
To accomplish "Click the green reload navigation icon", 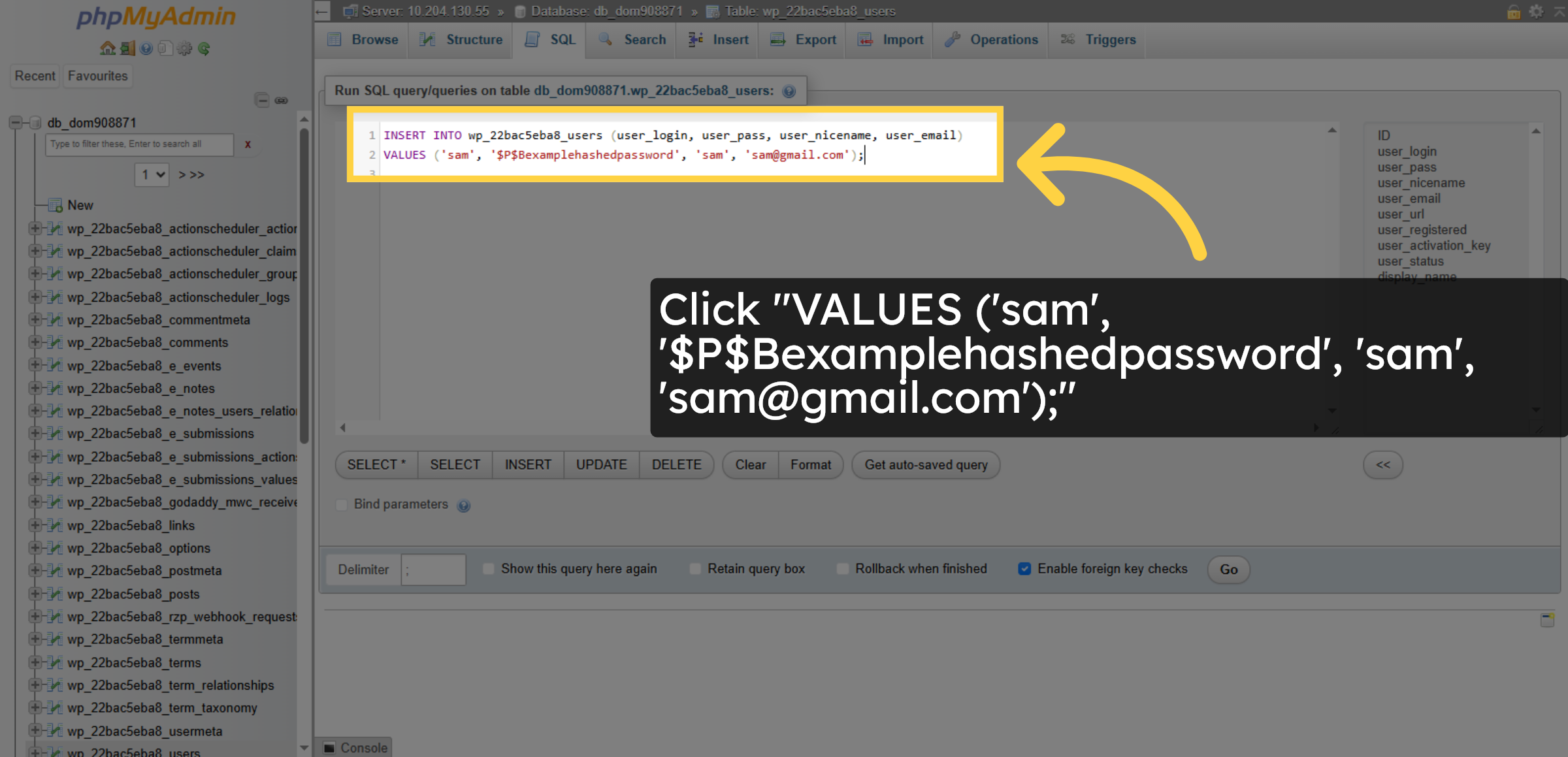I will pyautogui.click(x=204, y=48).
